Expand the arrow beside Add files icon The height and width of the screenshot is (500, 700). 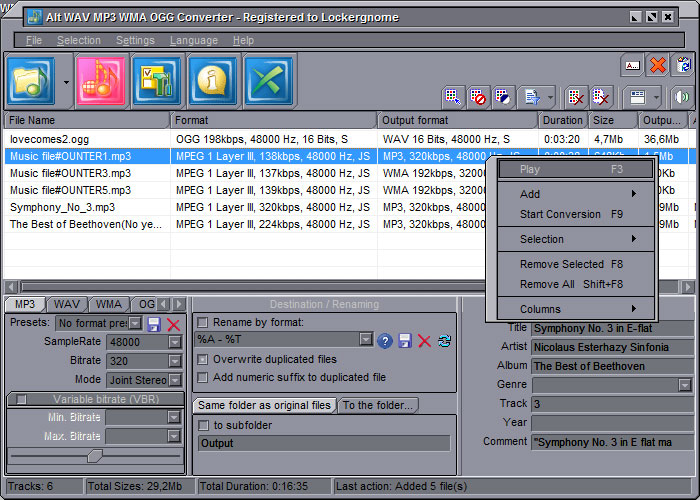tap(66, 82)
